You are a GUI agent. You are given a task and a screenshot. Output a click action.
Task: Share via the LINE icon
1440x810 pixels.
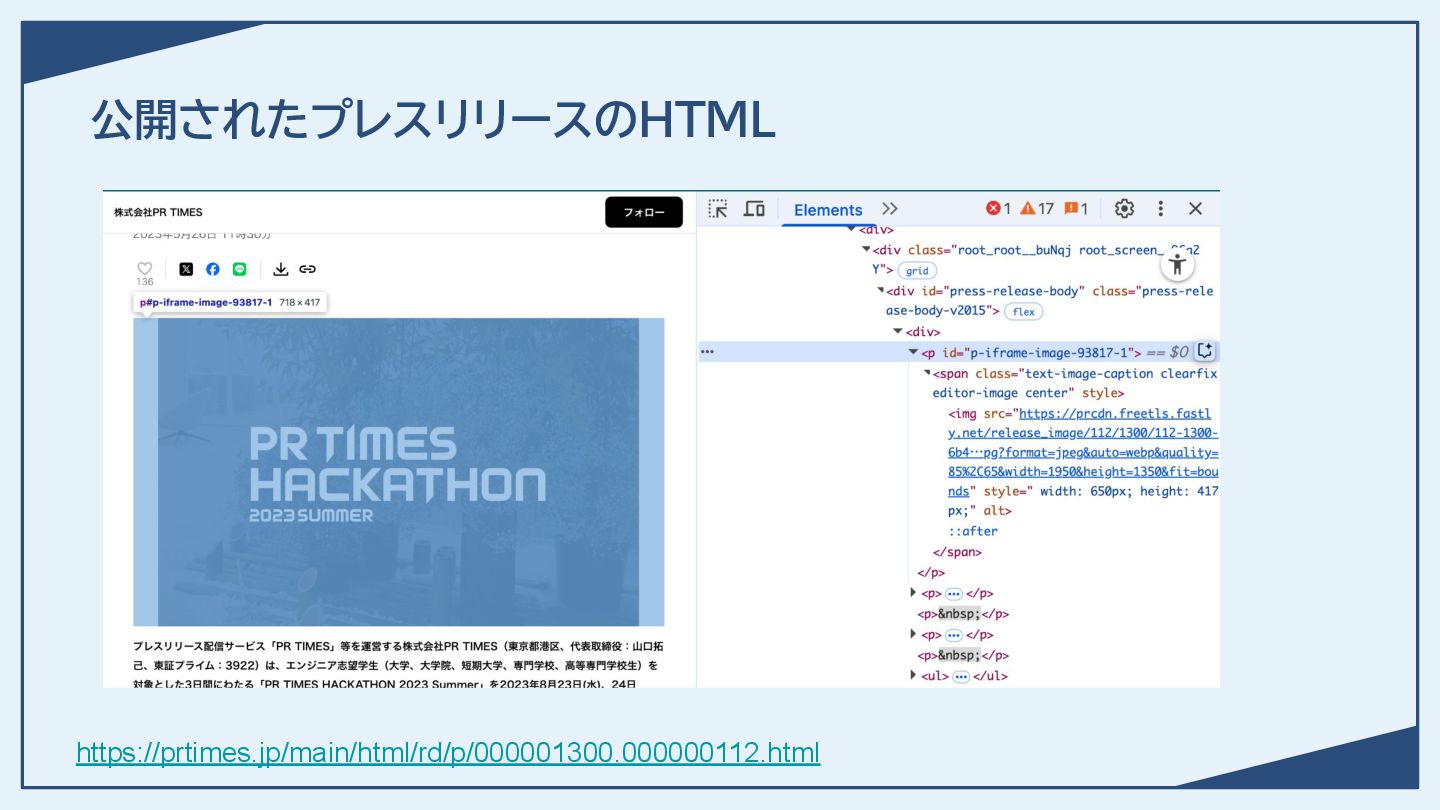[x=240, y=269]
